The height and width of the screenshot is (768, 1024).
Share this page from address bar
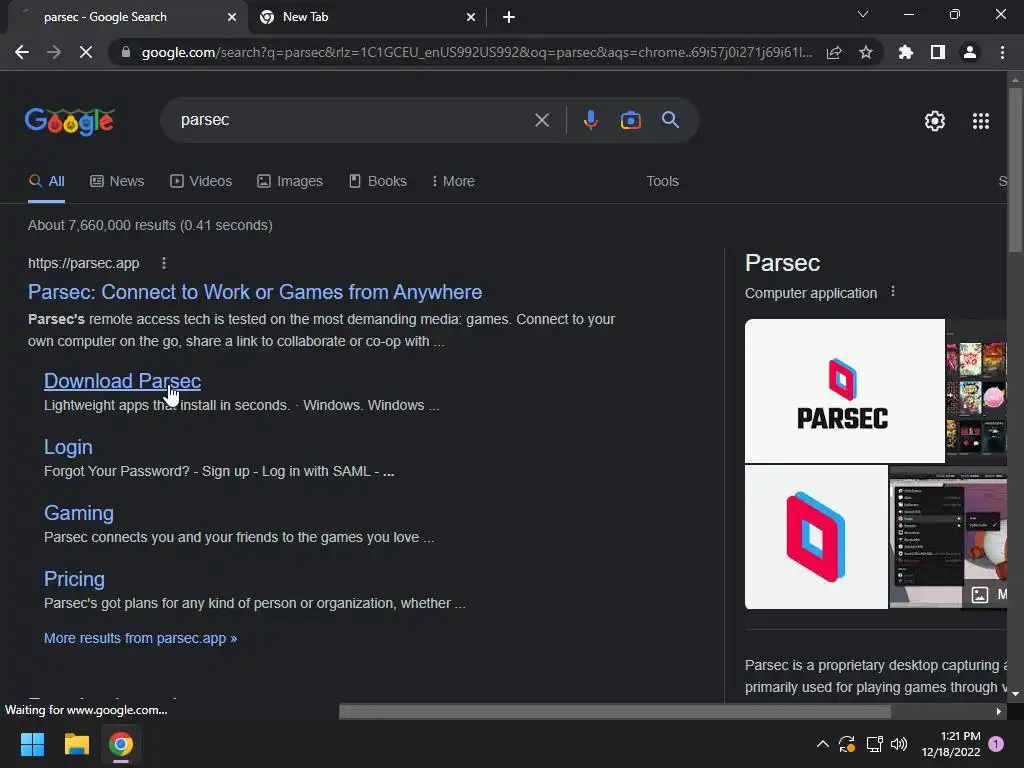pos(834,52)
